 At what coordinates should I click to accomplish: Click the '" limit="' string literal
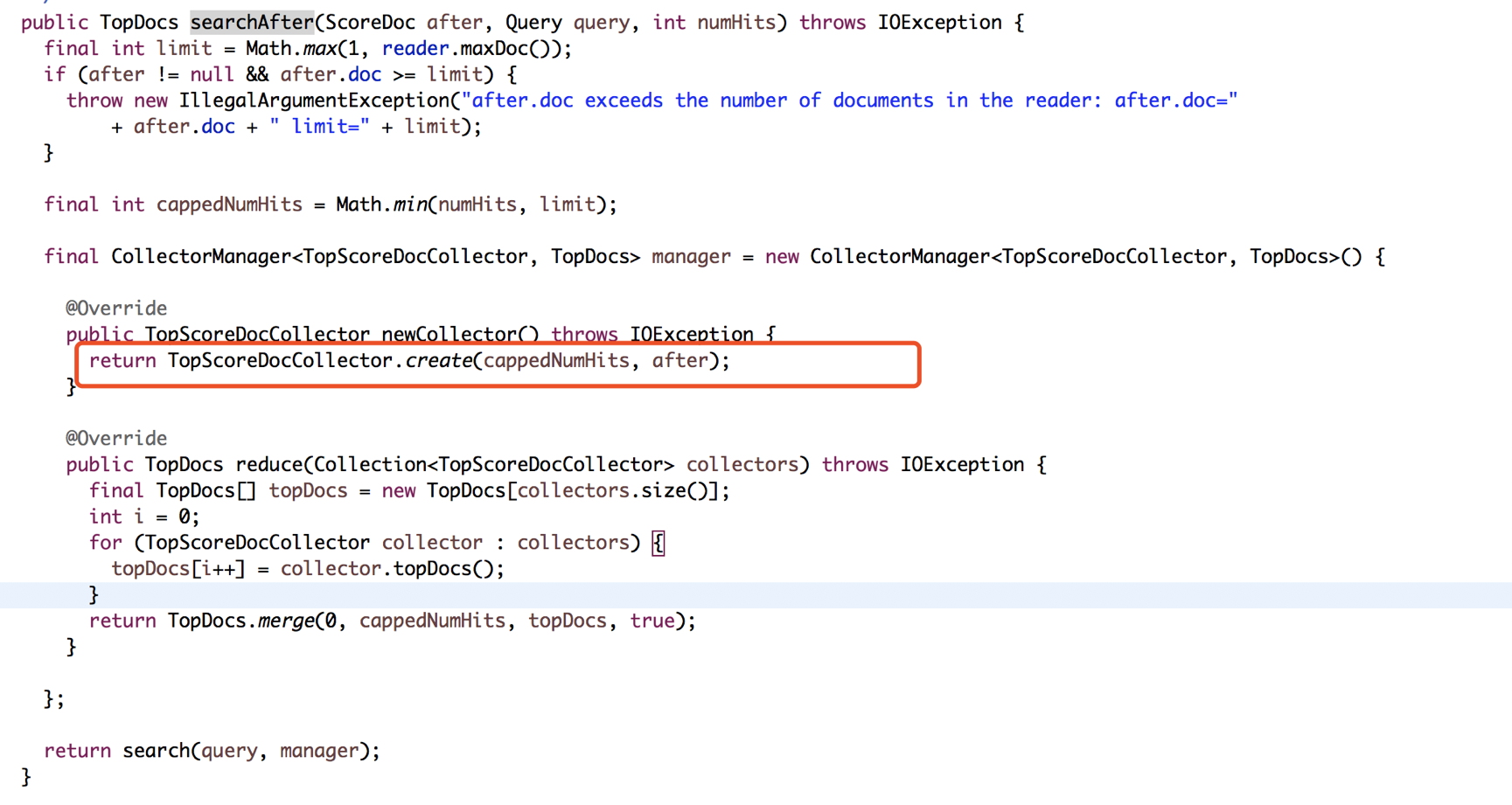point(319,127)
